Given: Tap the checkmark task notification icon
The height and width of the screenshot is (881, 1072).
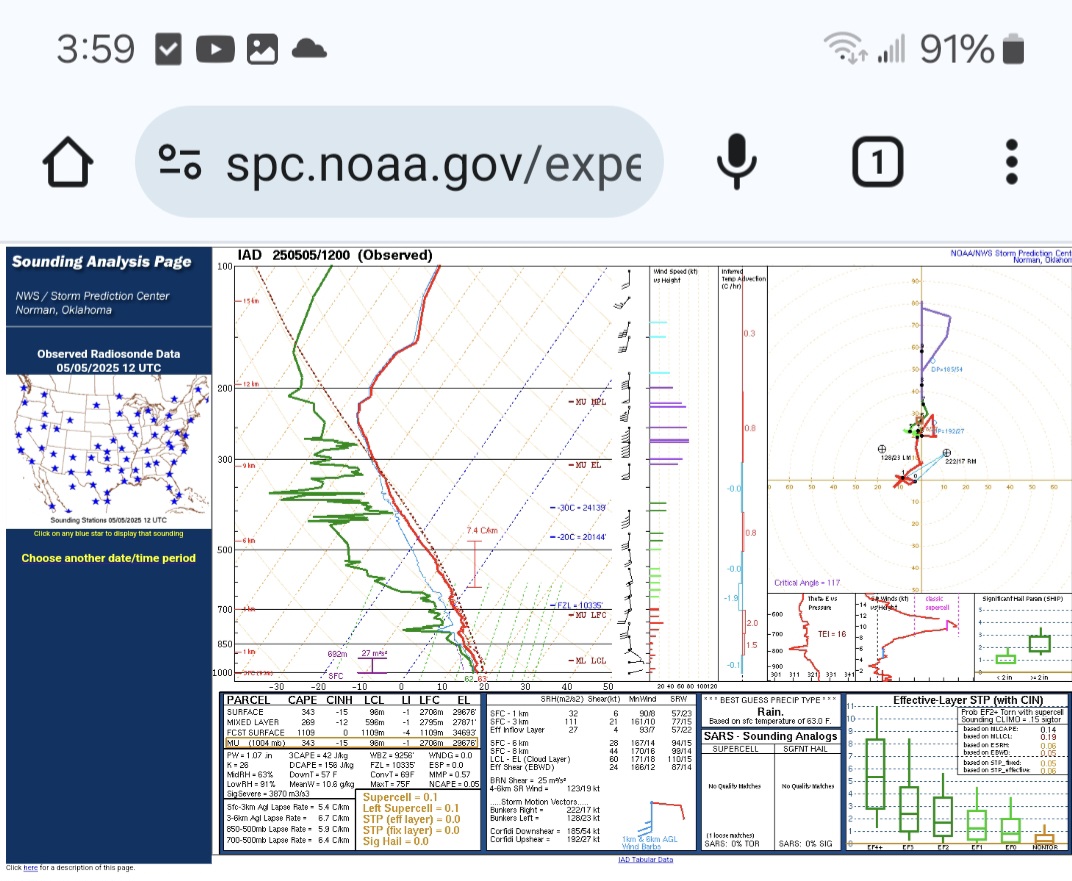Looking at the screenshot, I should (168, 49).
